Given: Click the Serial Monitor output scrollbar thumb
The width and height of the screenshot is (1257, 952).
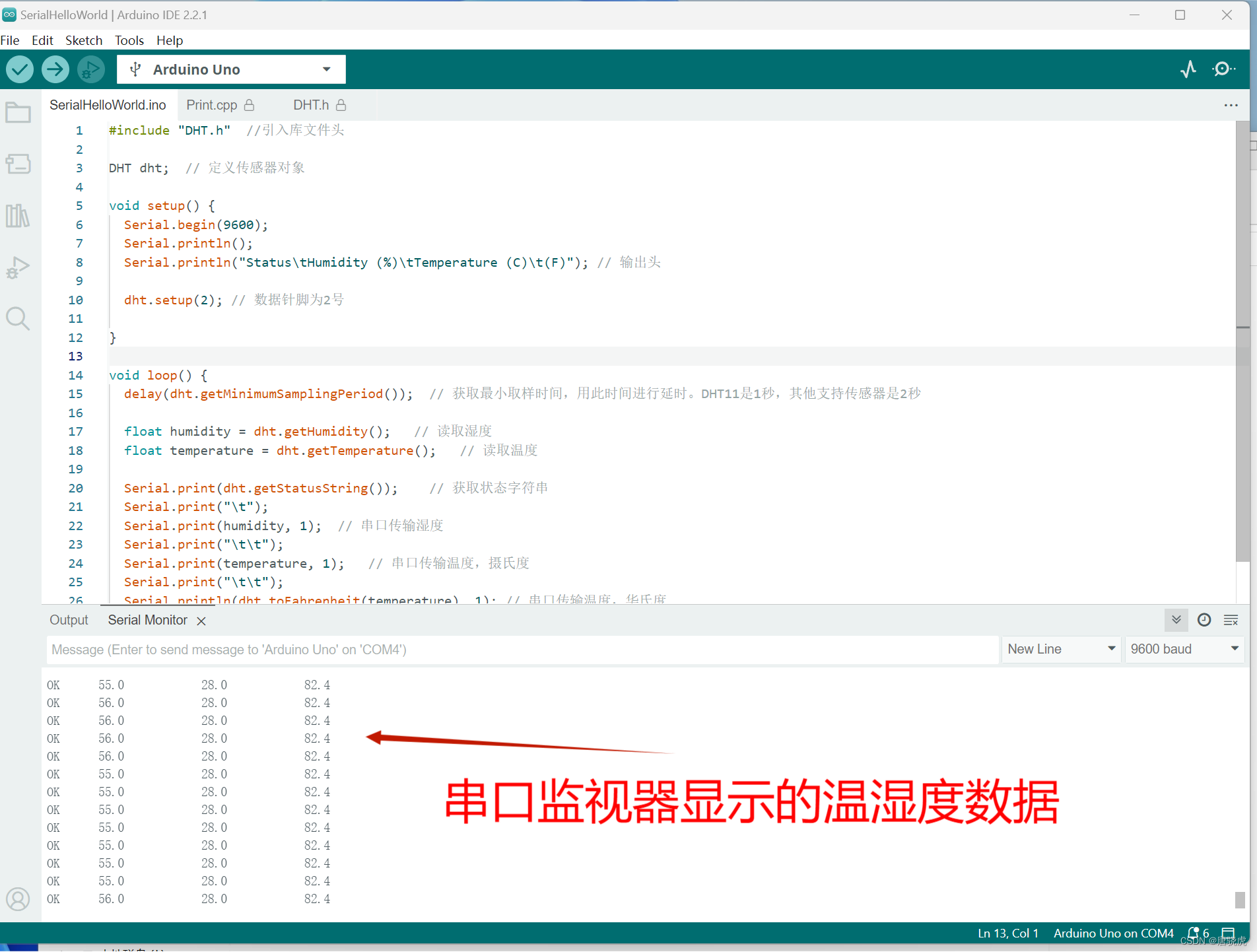Looking at the screenshot, I should tap(1240, 899).
